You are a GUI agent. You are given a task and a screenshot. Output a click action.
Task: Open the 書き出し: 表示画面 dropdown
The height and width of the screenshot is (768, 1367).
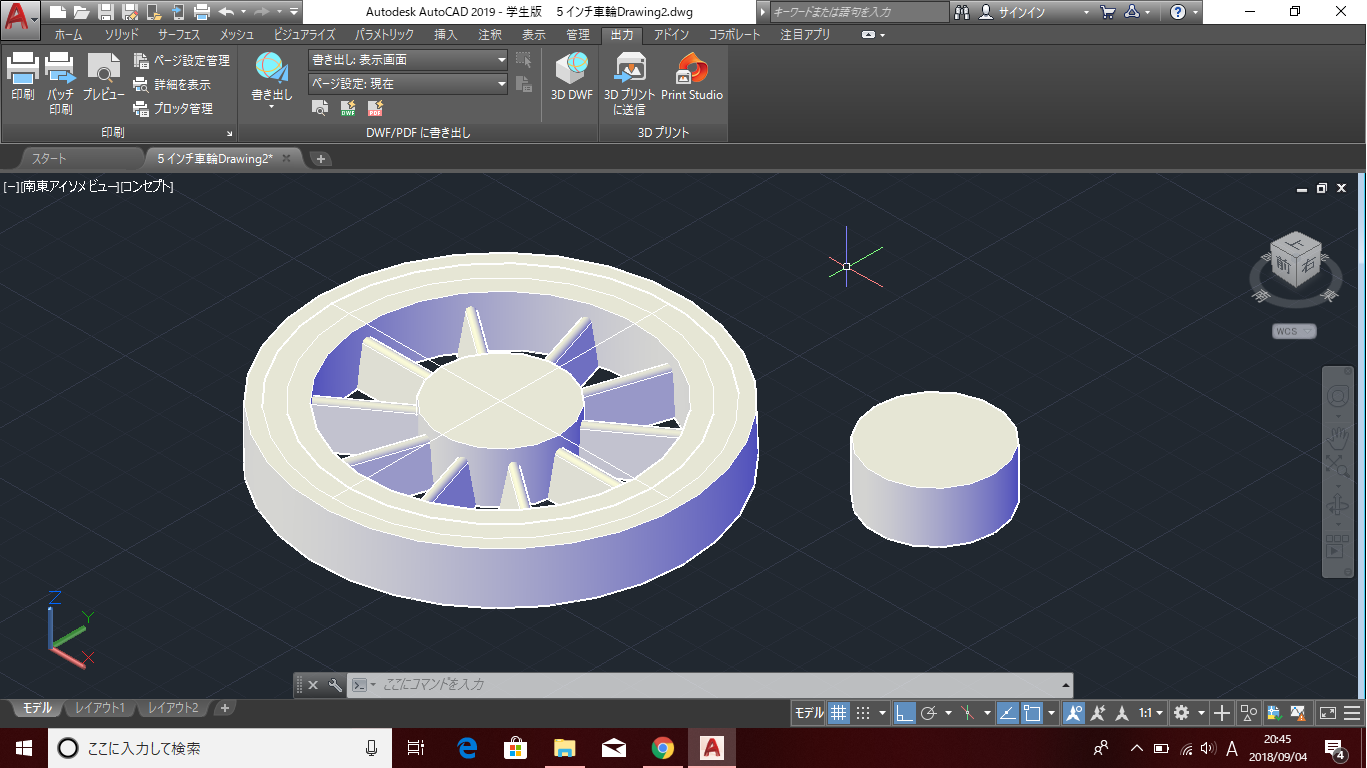pyautogui.click(x=408, y=60)
